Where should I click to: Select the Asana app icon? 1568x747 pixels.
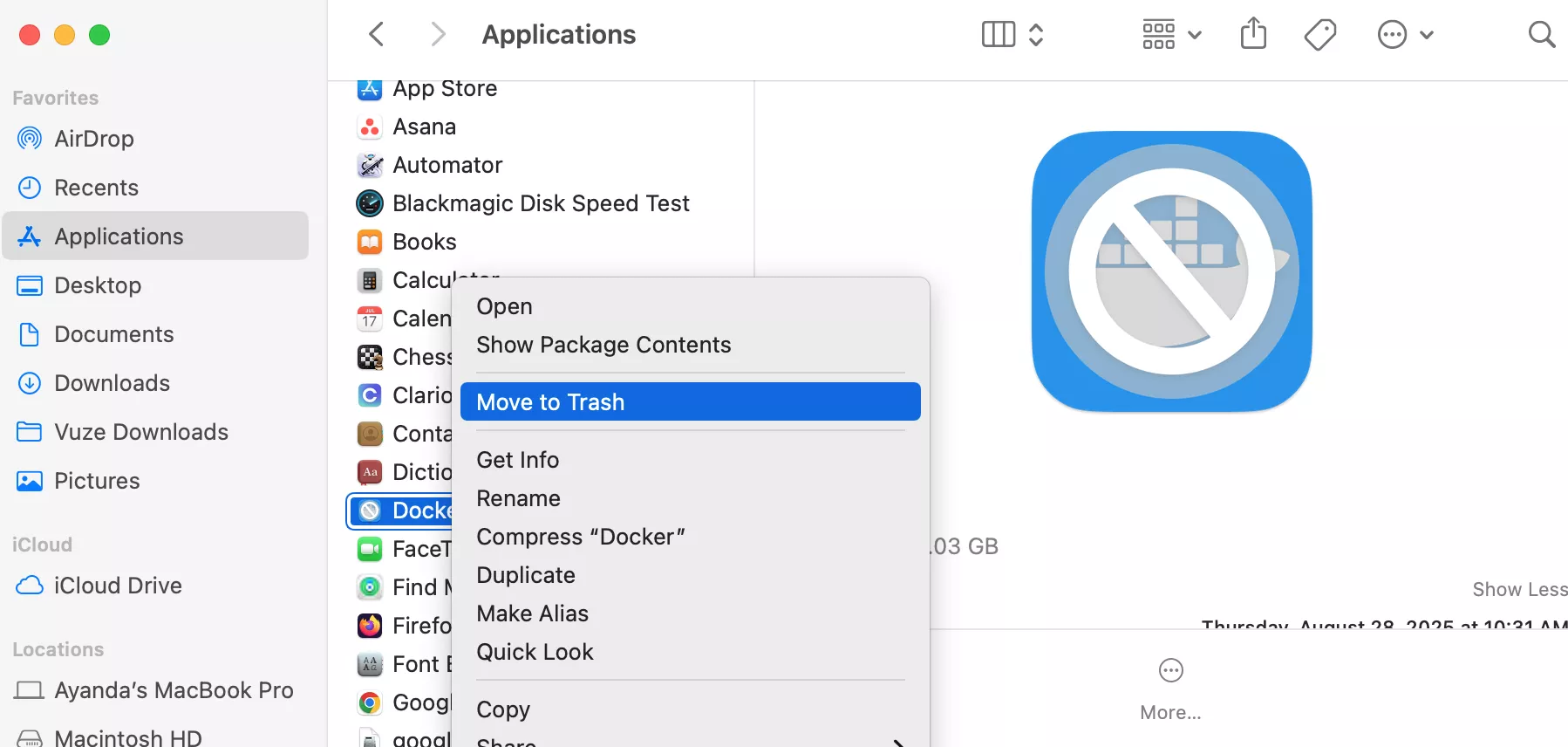click(x=370, y=127)
